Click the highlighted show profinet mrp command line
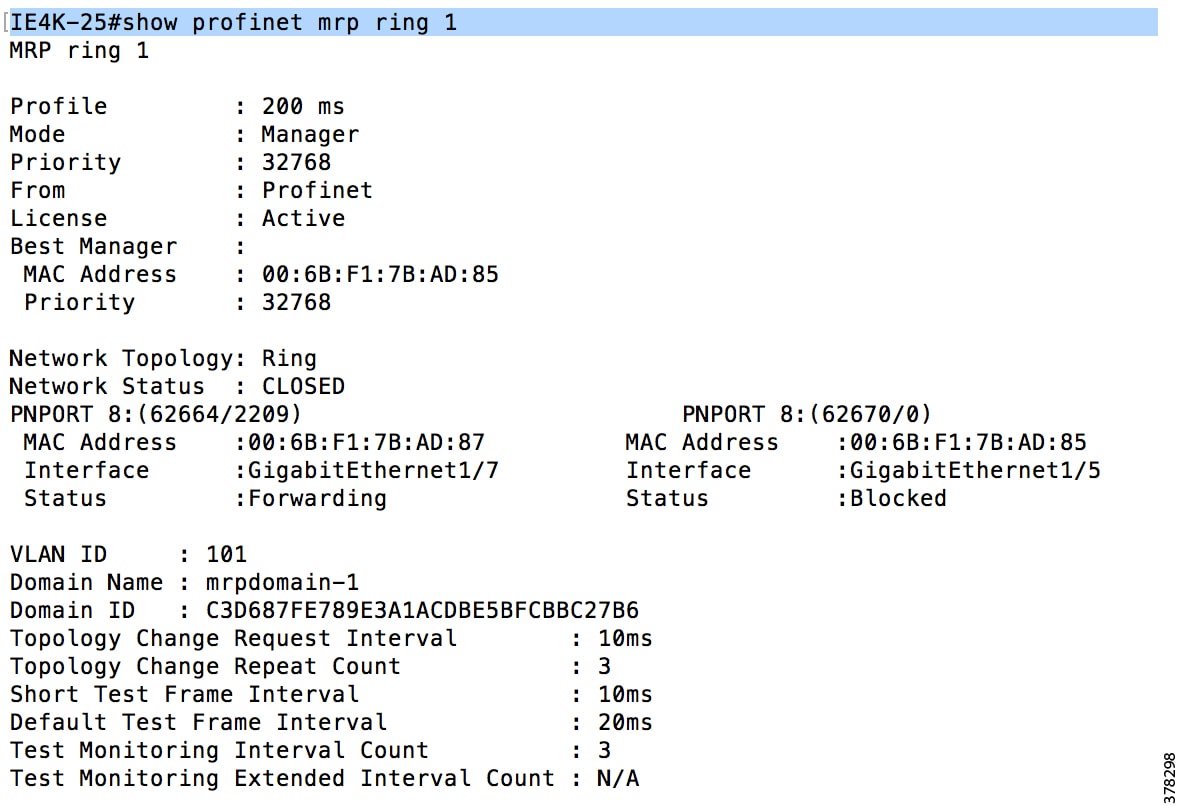 [x=583, y=23]
